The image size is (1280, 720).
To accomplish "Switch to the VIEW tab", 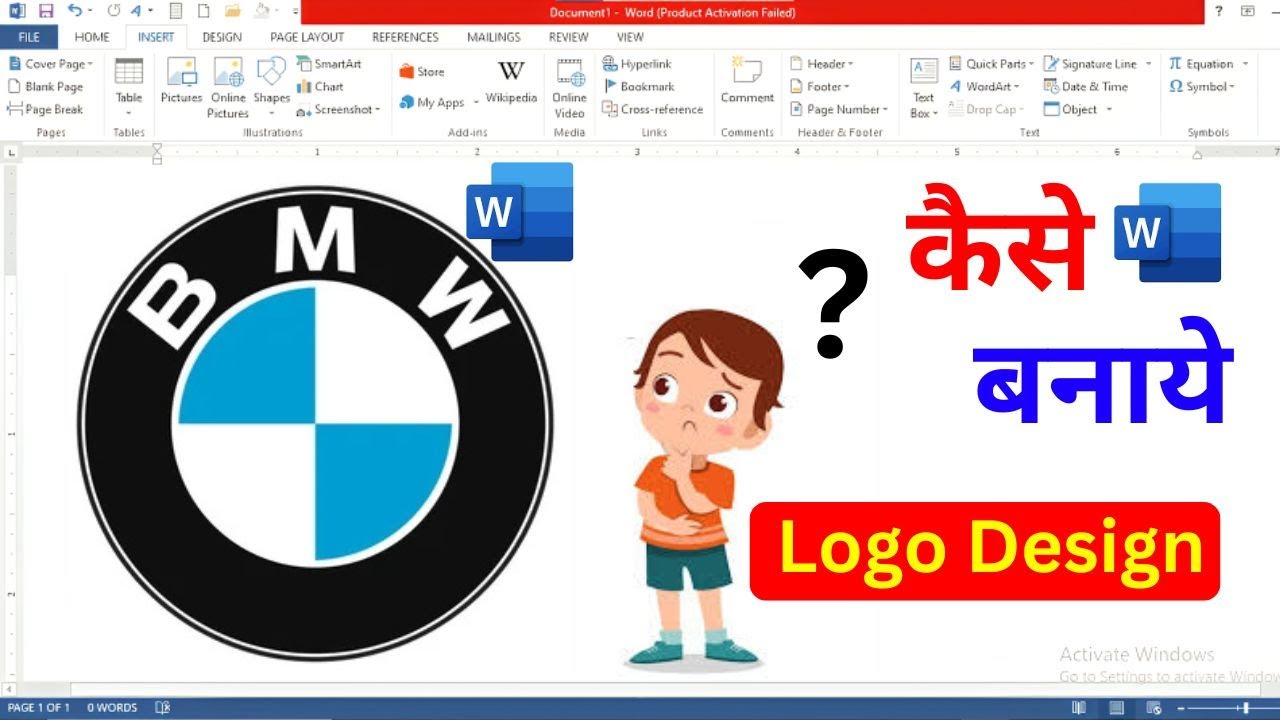I will pyautogui.click(x=630, y=37).
